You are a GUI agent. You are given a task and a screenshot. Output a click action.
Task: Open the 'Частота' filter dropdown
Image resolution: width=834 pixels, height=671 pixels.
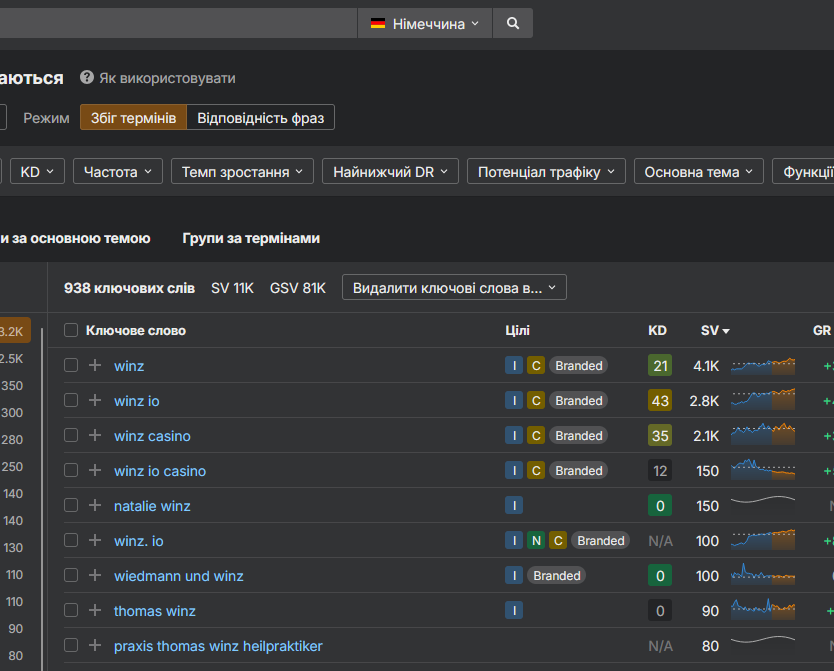pos(118,172)
